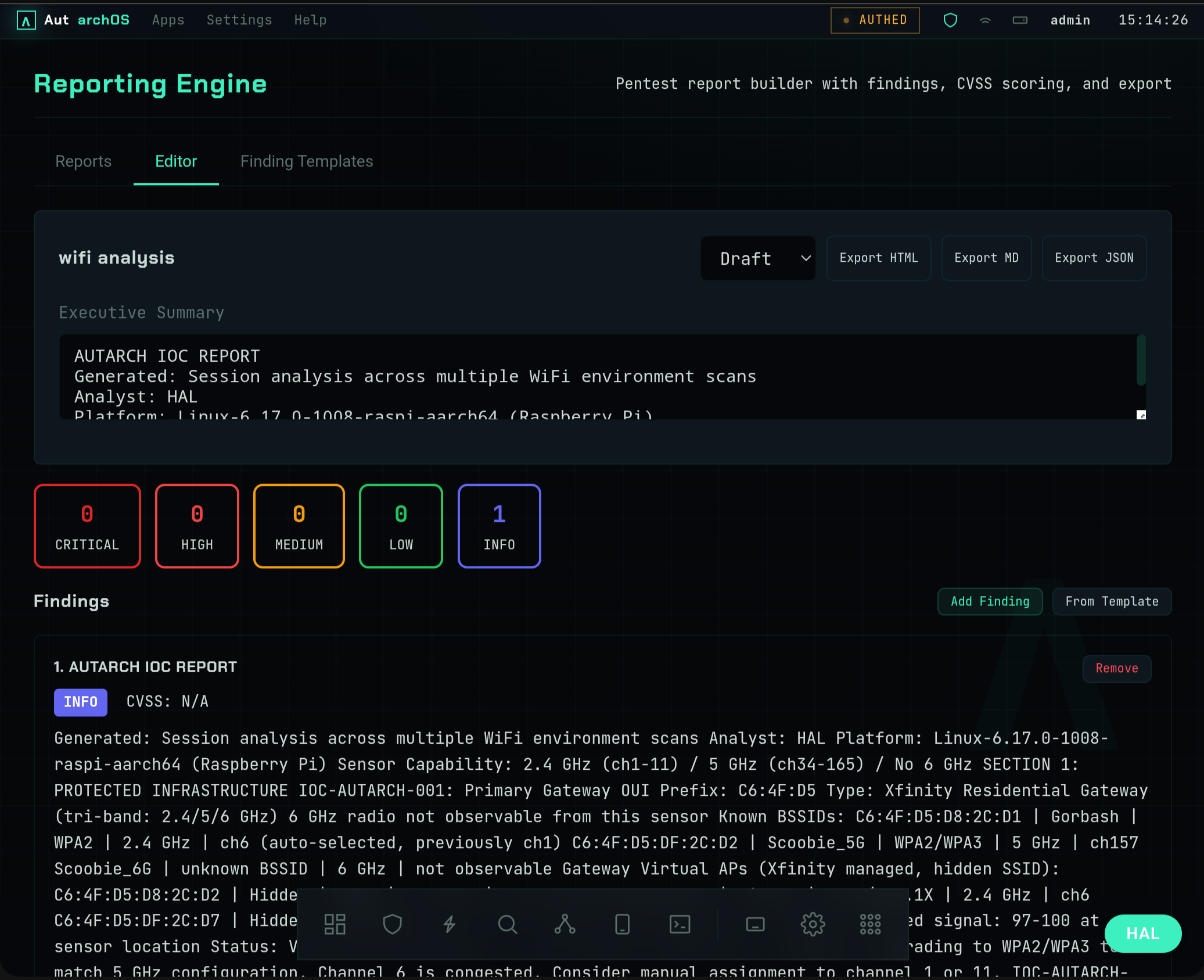The width and height of the screenshot is (1204, 980).
Task: Click the Findings section heading
Action: [71, 601]
